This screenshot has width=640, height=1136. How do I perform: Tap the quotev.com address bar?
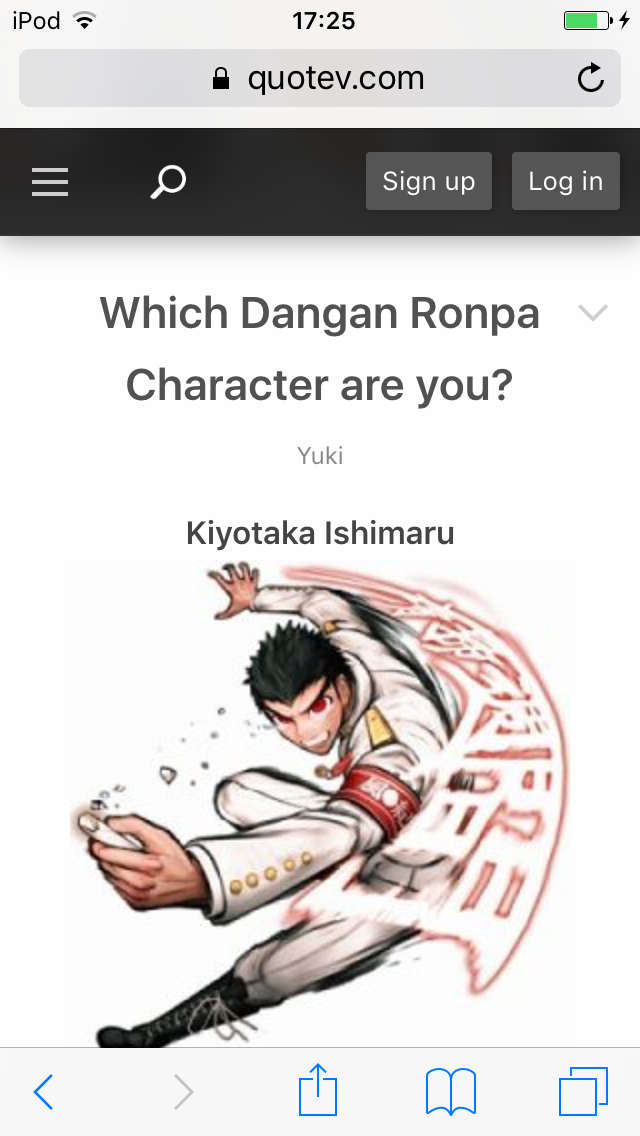320,78
